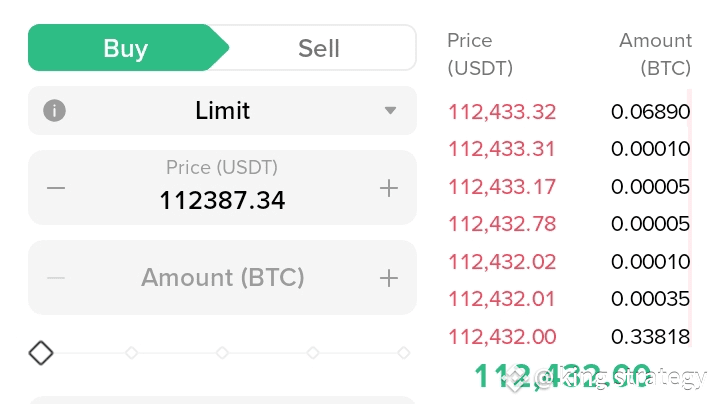
Task: Set slider to the 25% diamond marker
Action: click(131, 353)
